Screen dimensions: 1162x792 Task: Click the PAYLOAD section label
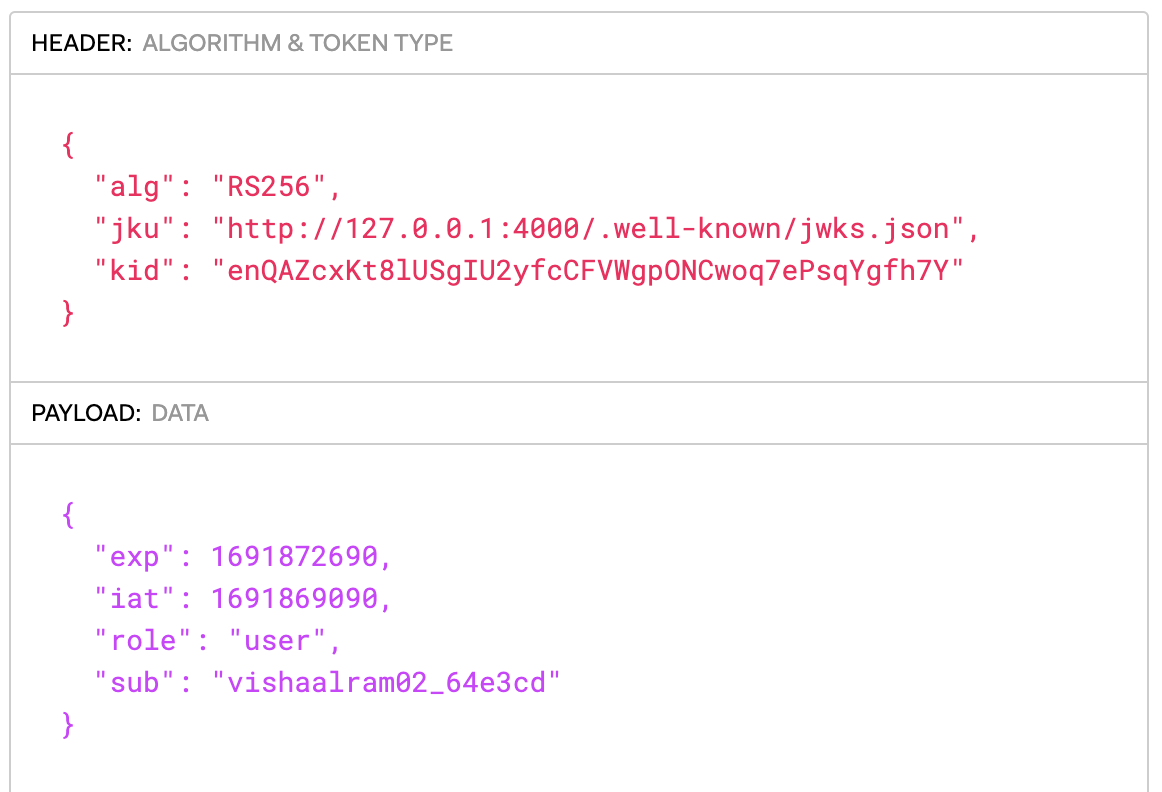86,413
